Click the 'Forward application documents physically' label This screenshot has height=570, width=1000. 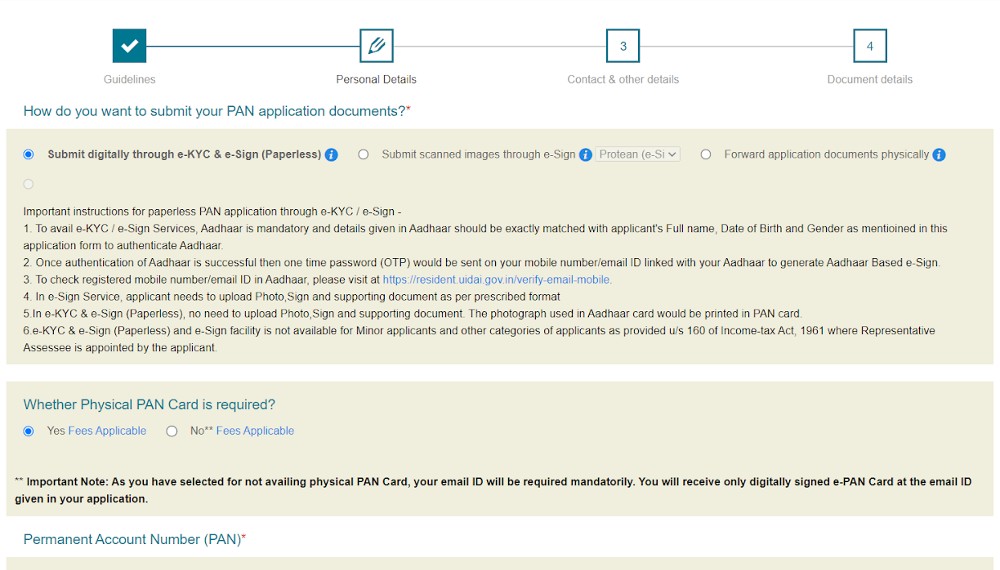[827, 154]
